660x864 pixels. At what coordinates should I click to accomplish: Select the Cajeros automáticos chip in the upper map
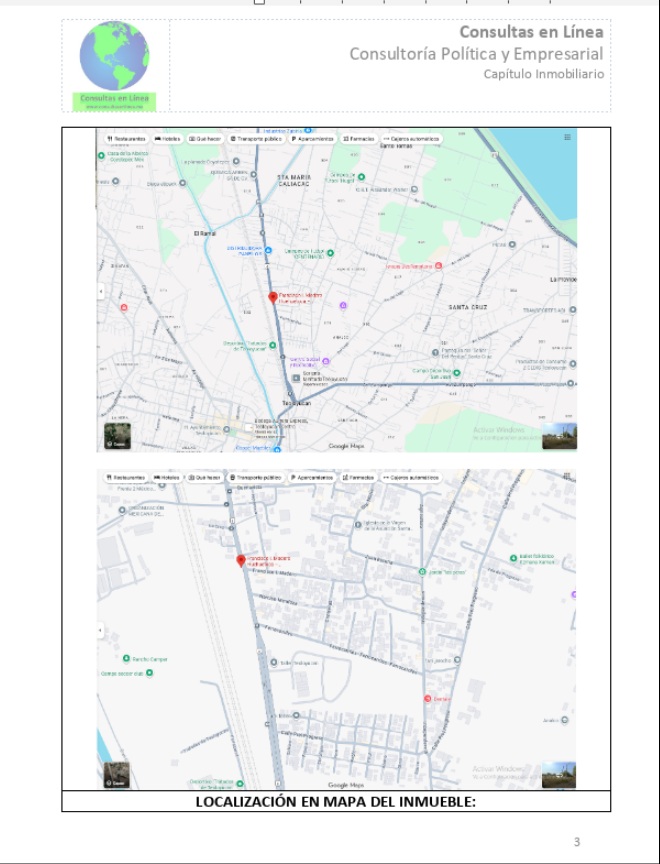(410, 139)
